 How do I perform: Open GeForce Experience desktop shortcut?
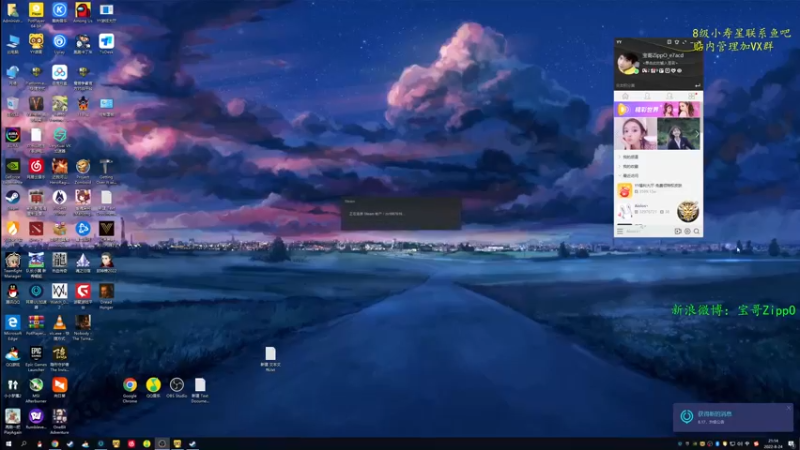pyautogui.click(x=12, y=171)
